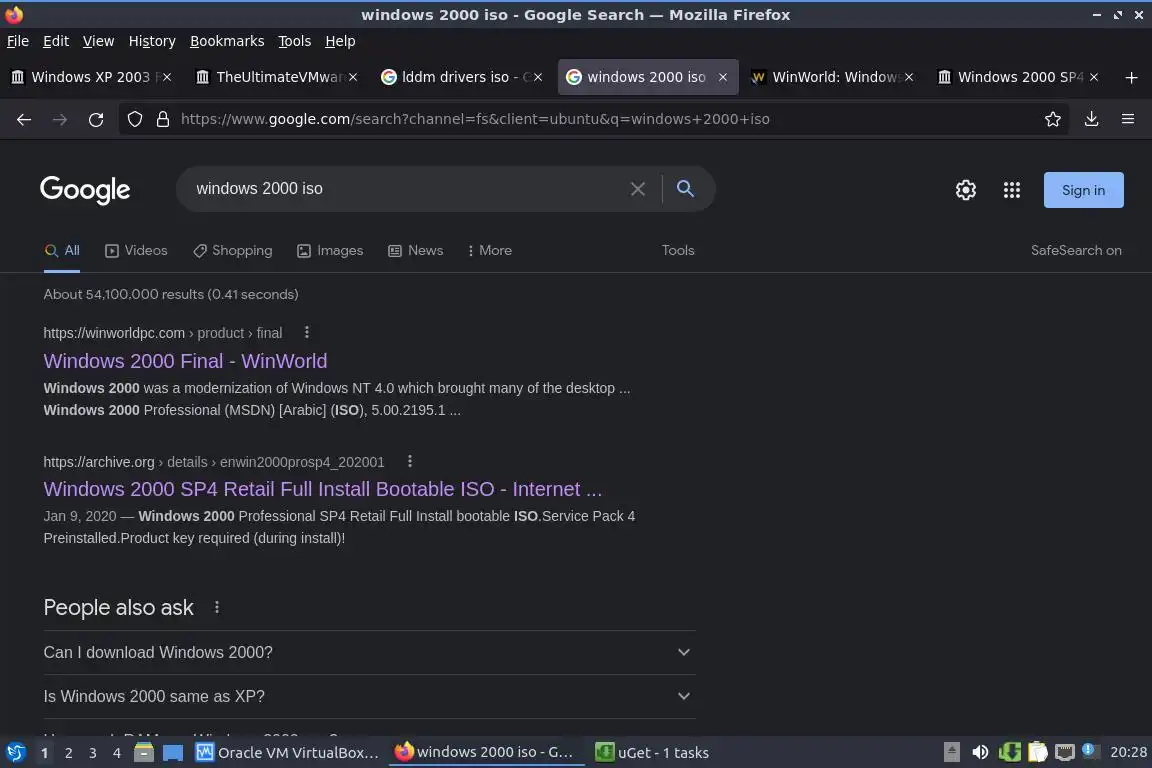1152x768 pixels.
Task: Click the clipboard tray icon
Action: pyautogui.click(x=1037, y=753)
